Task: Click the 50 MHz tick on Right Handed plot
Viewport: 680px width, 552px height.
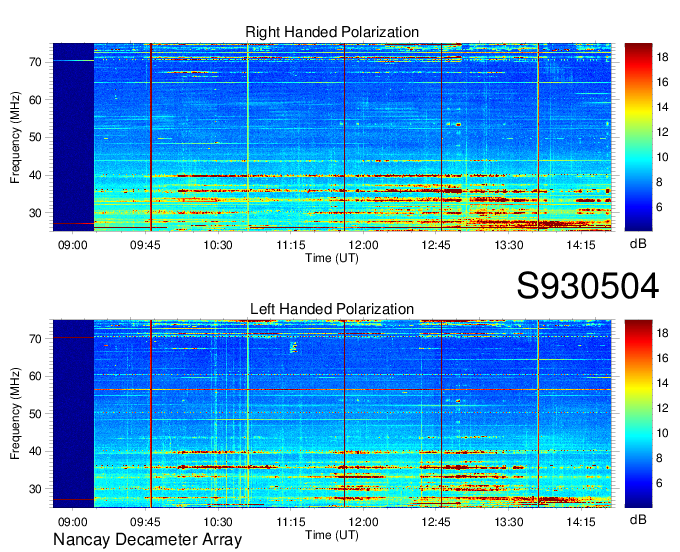Action: click(35, 138)
